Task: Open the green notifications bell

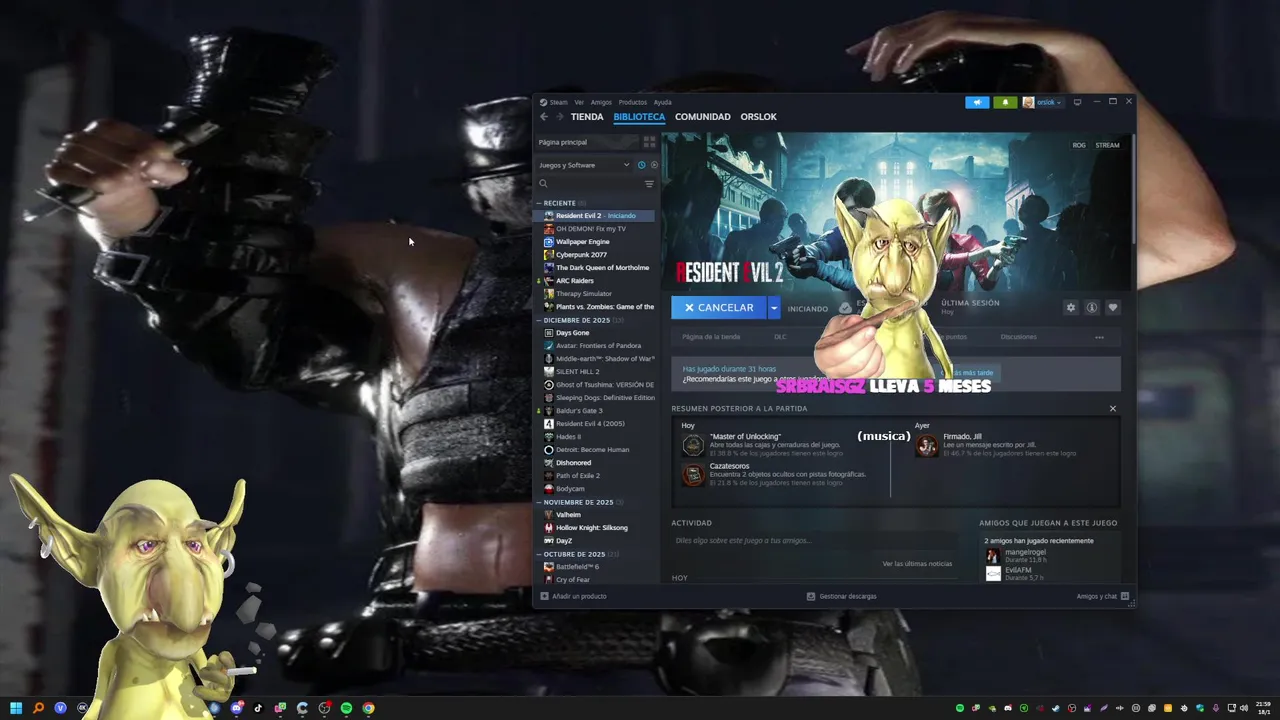Action: click(x=1005, y=102)
